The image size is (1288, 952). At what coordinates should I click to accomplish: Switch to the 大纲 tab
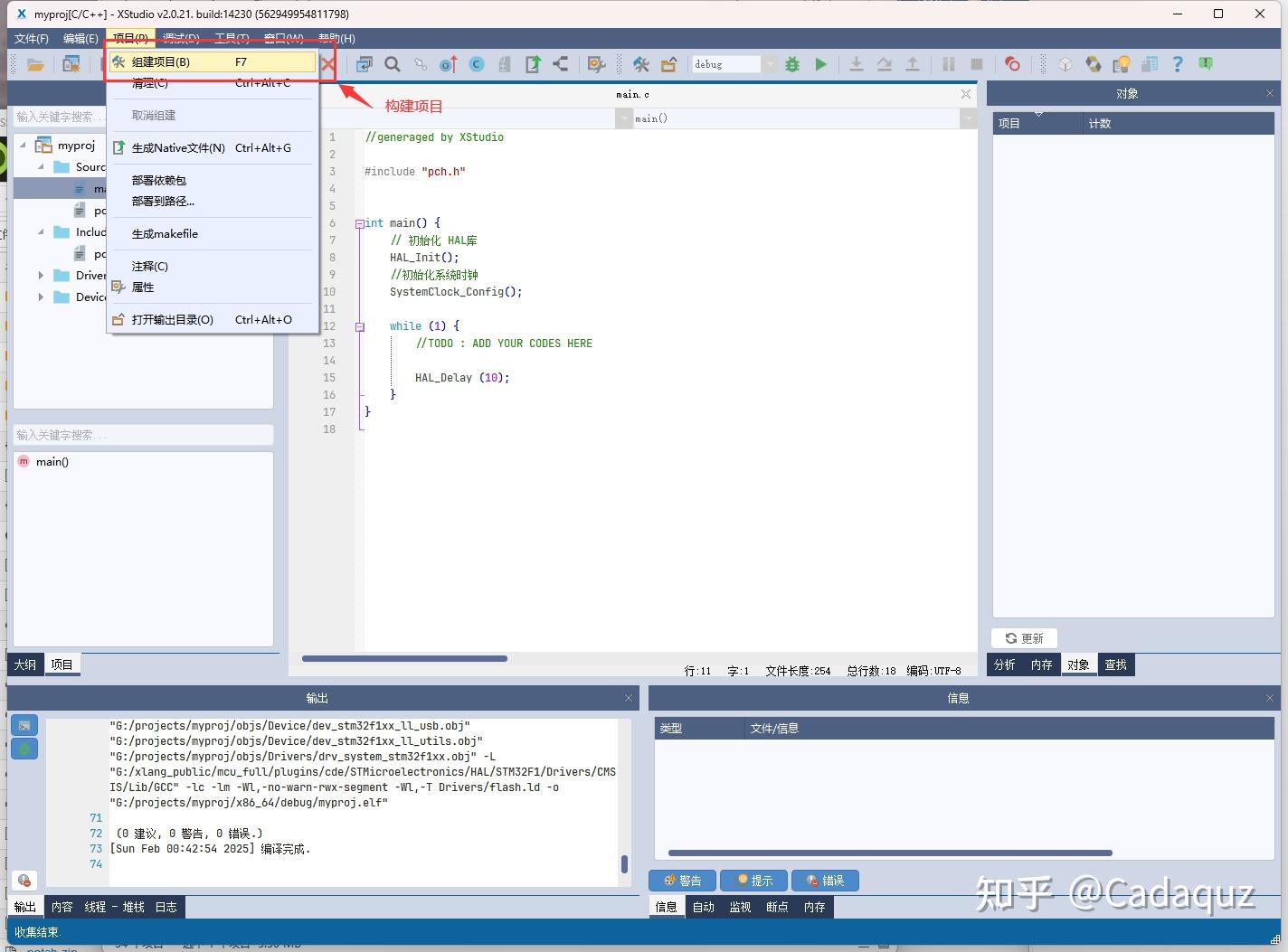pos(25,665)
